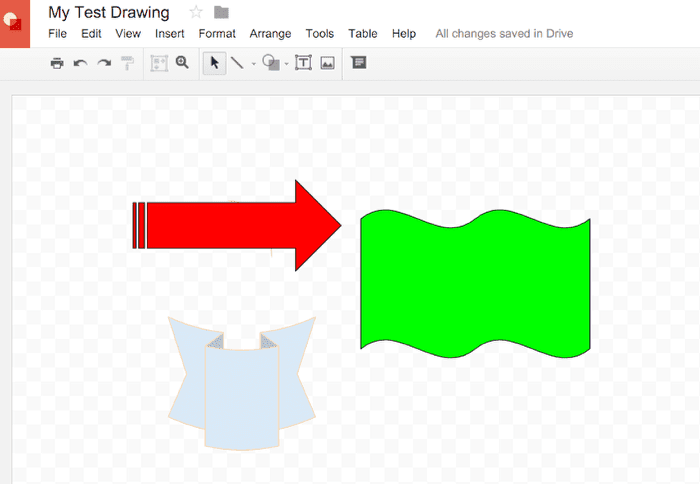Open the Insert menu
The height and width of the screenshot is (484, 700).
169,33
